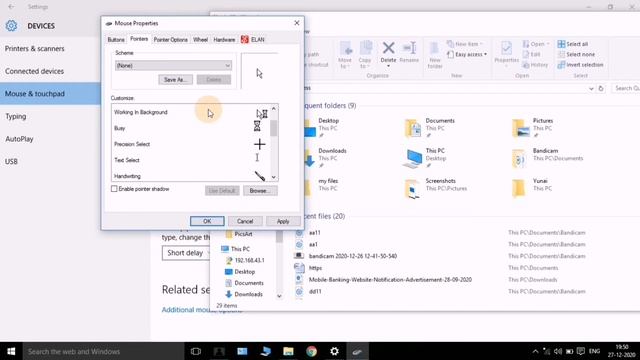
Task: Open the Pictures frequent folder icon
Action: [520, 128]
